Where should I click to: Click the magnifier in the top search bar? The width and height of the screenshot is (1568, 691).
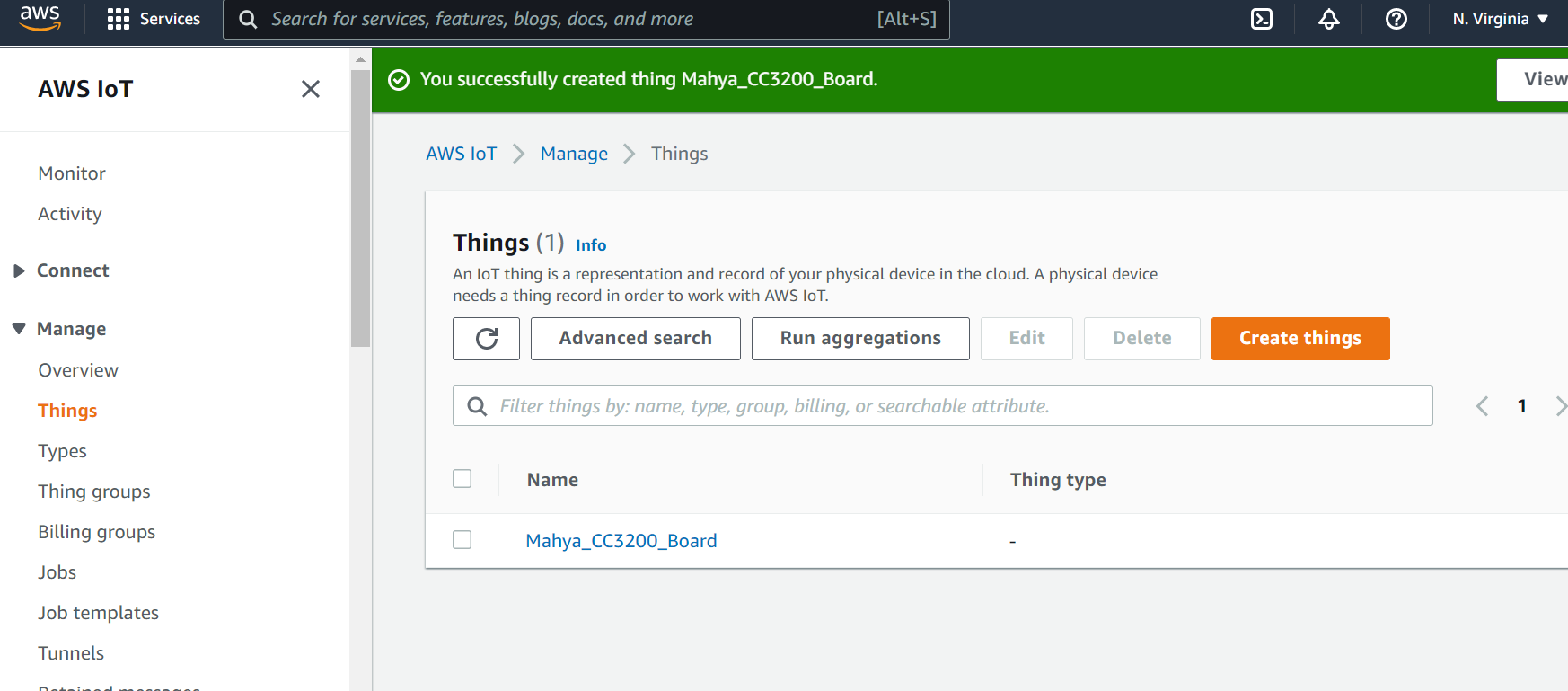[248, 19]
